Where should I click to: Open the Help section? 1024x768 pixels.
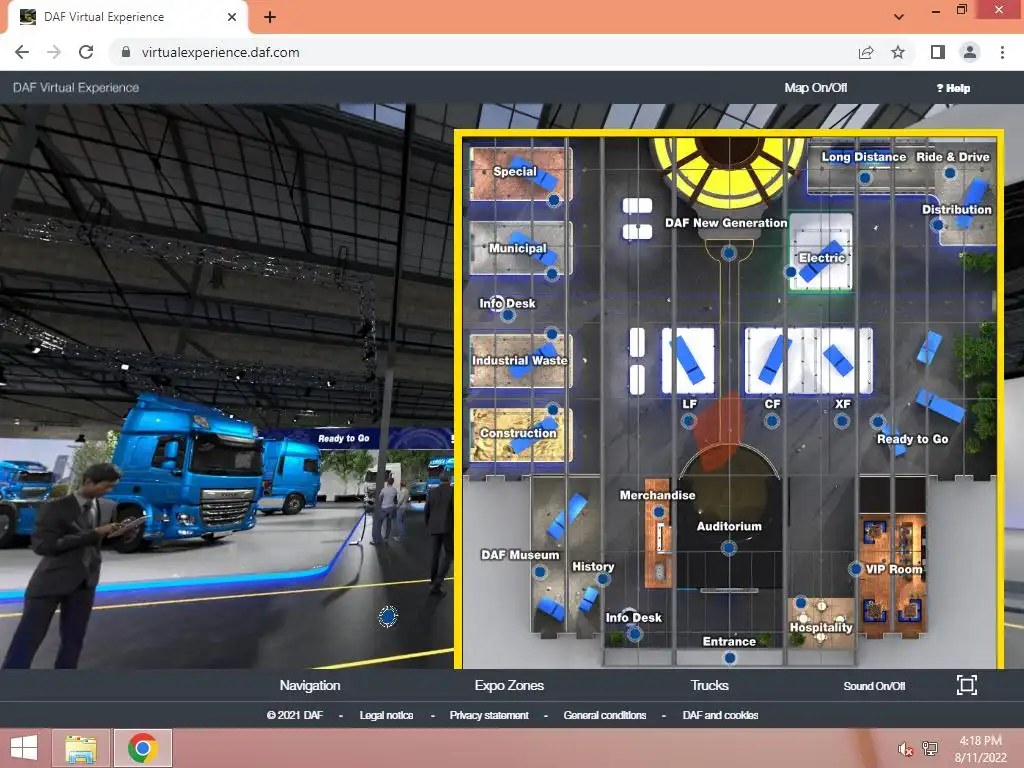[x=953, y=88]
